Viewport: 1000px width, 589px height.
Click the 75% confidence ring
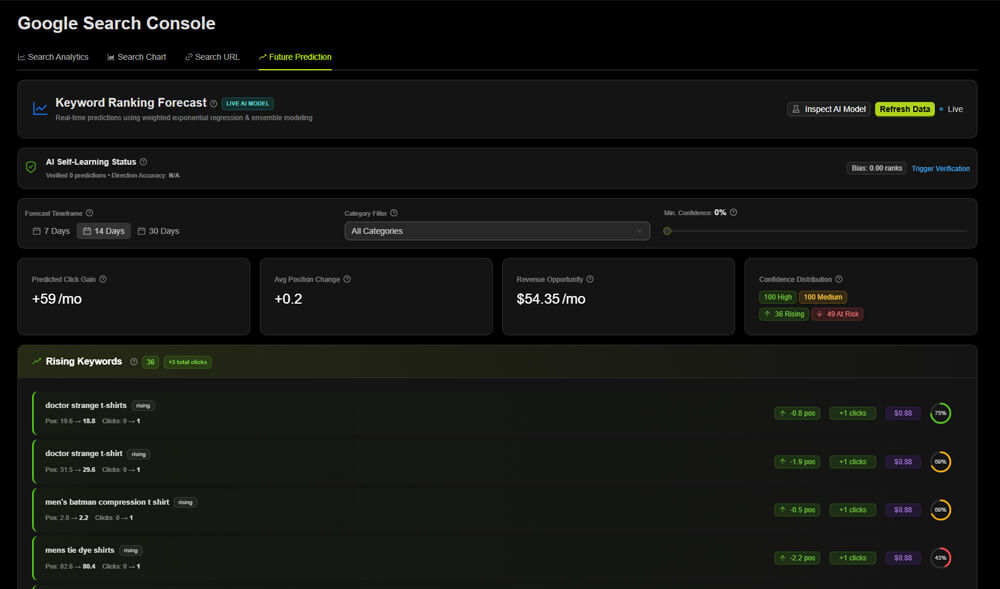click(941, 413)
